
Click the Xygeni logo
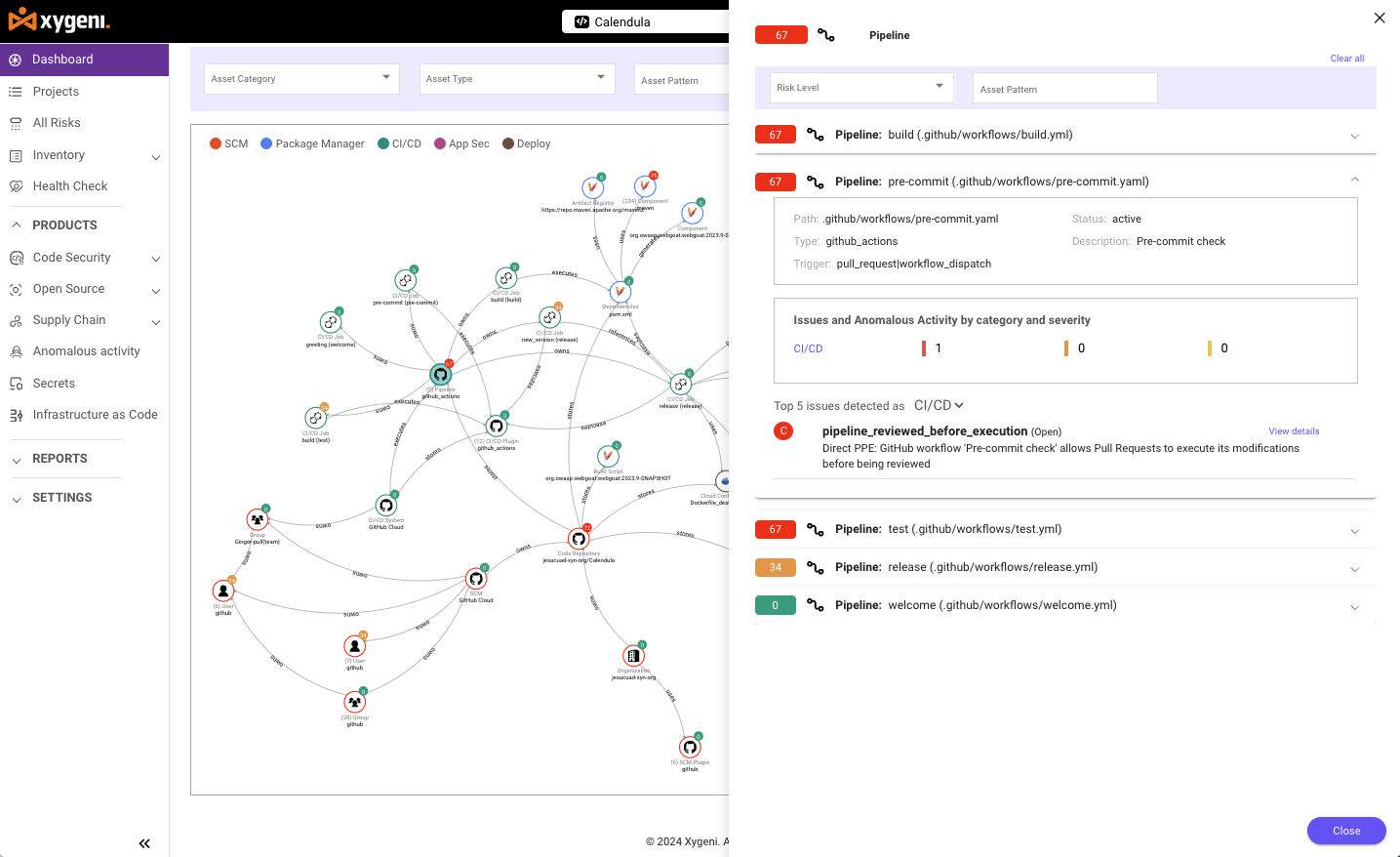pyautogui.click(x=59, y=20)
